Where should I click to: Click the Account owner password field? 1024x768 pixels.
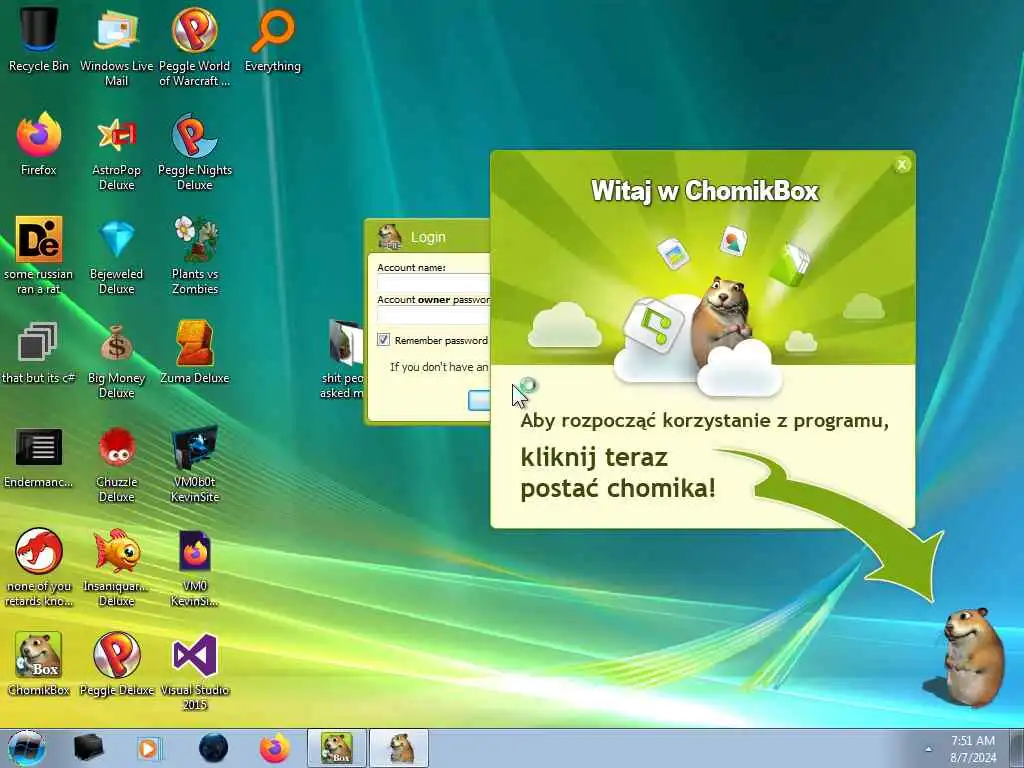(x=433, y=316)
